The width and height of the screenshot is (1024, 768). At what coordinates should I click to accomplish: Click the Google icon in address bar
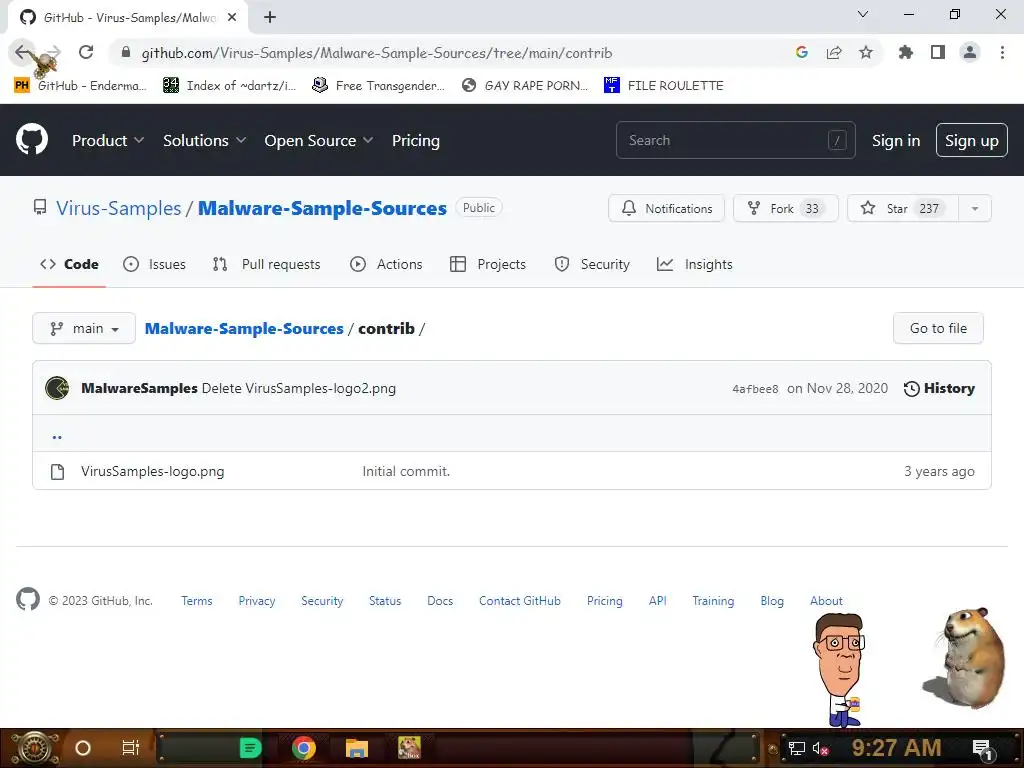point(802,52)
